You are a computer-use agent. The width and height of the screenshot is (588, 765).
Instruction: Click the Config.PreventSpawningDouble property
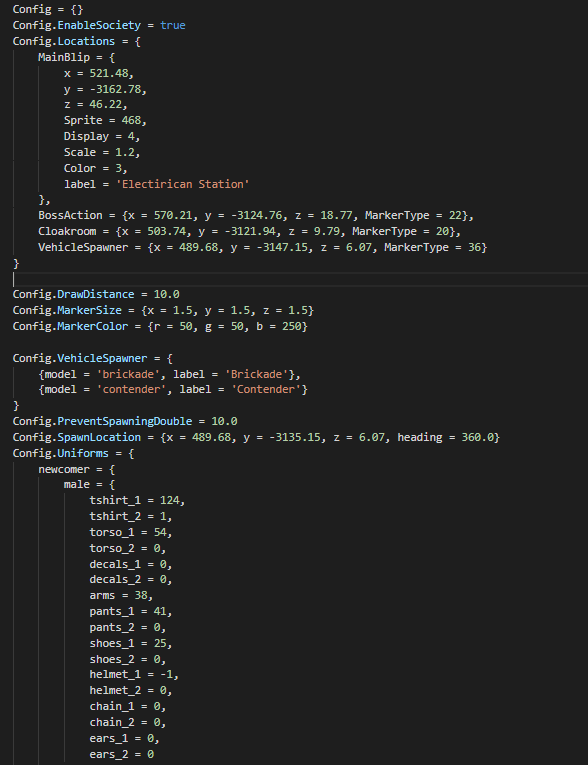click(x=102, y=421)
